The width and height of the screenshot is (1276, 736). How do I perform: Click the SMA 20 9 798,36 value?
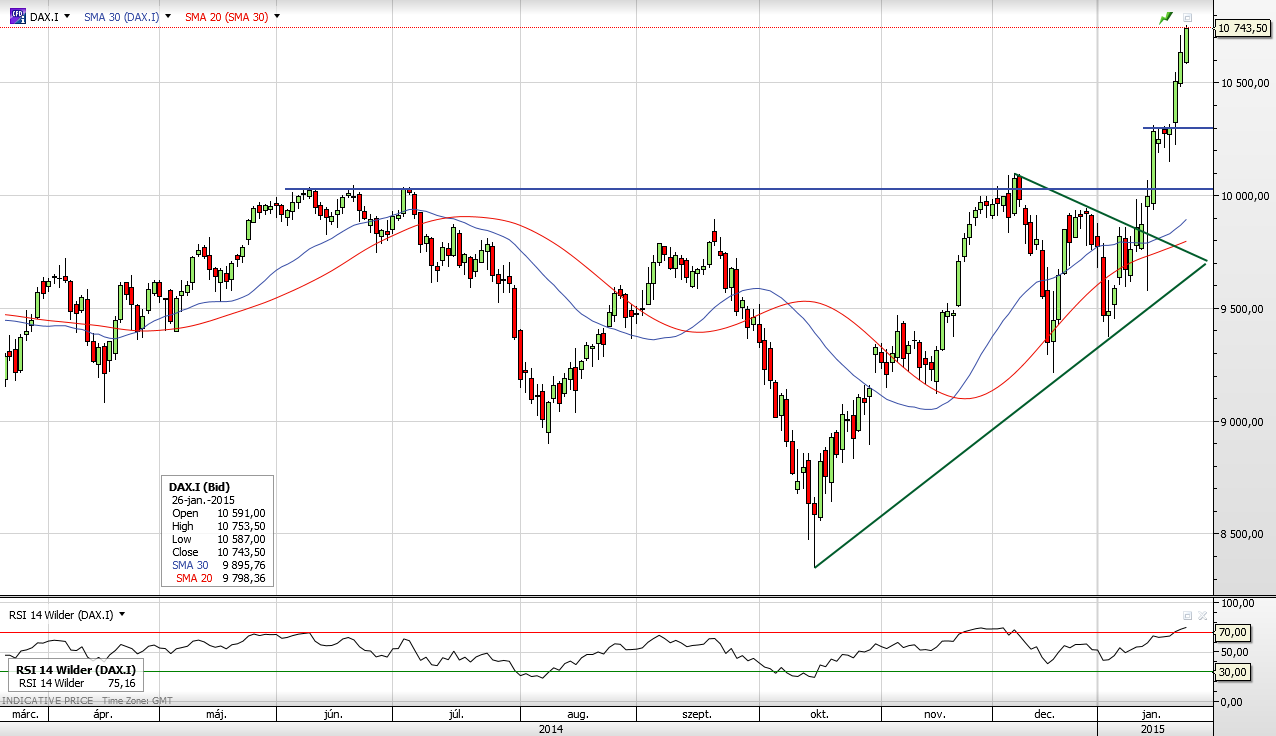click(245, 577)
